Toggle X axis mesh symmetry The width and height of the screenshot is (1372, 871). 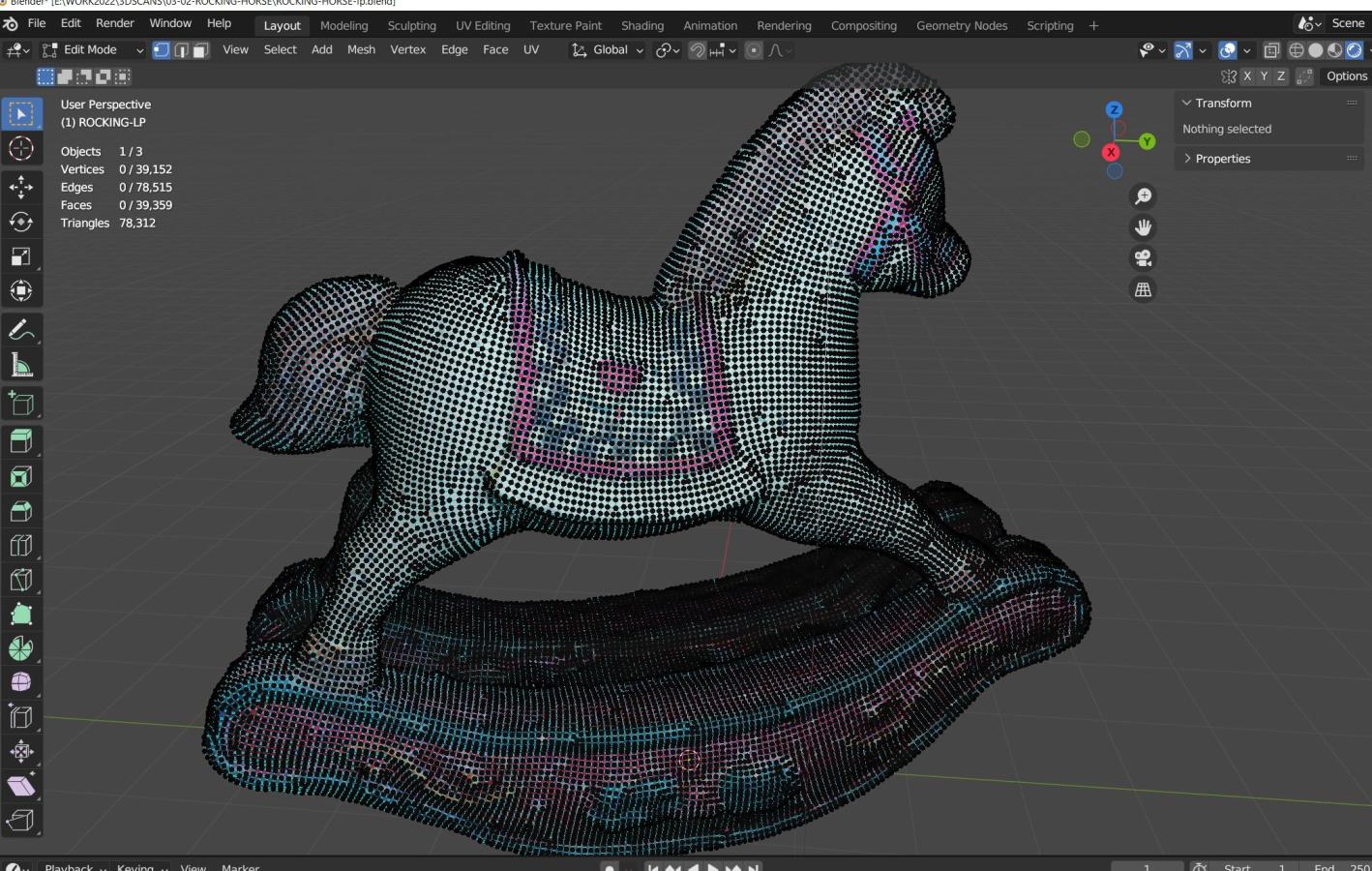point(1246,76)
